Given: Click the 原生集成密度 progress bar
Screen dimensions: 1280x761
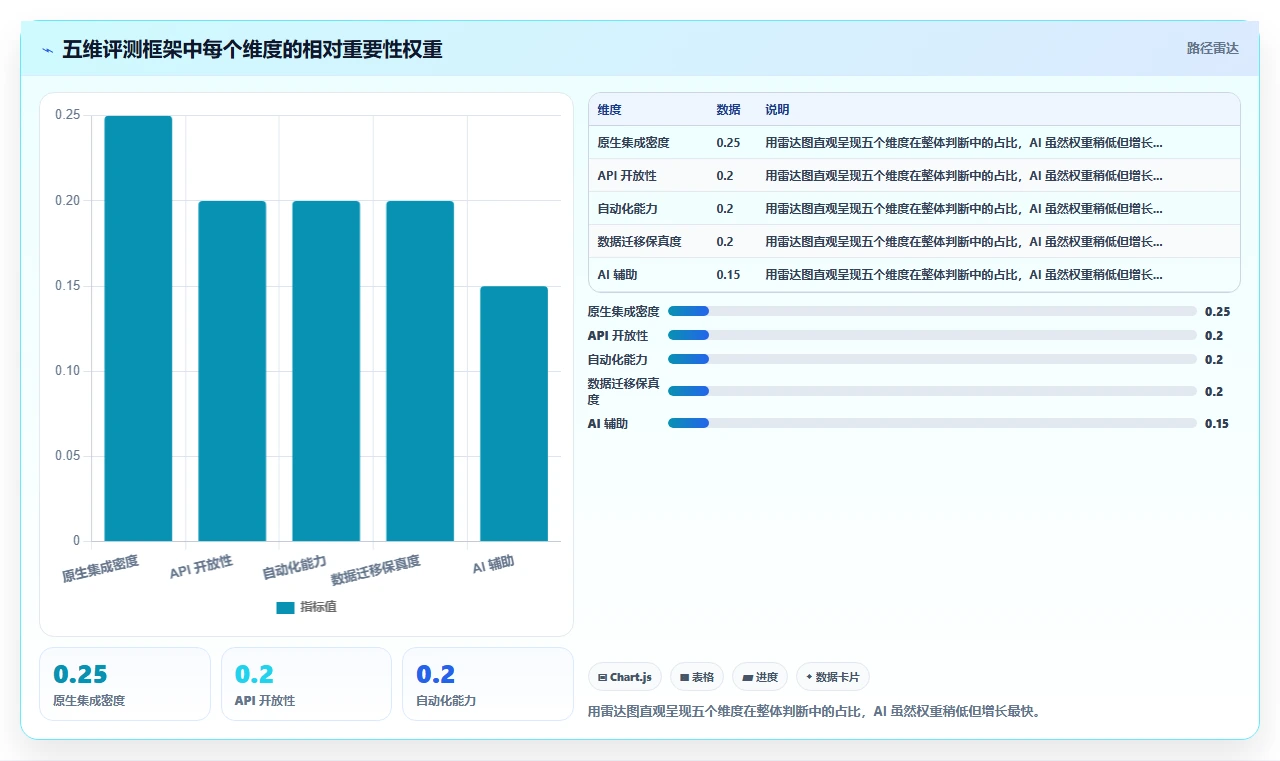Looking at the screenshot, I should 932,311.
